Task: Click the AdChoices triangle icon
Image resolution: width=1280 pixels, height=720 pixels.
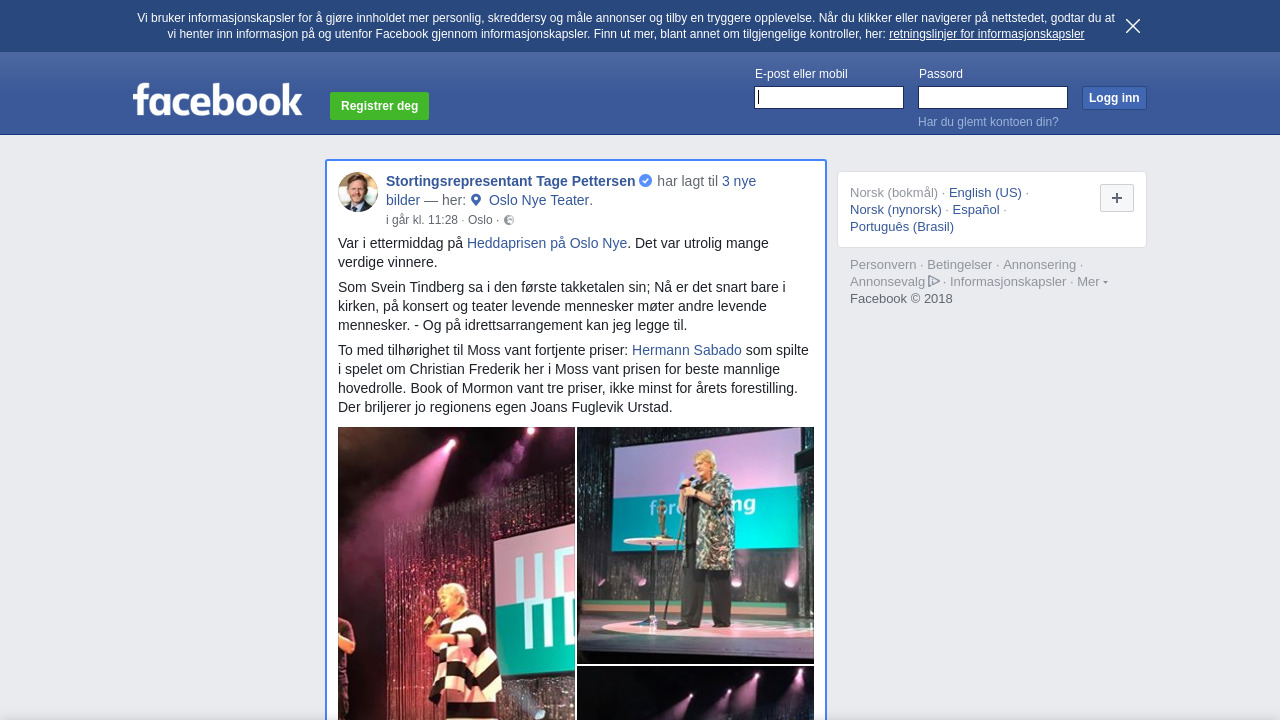Action: point(934,281)
